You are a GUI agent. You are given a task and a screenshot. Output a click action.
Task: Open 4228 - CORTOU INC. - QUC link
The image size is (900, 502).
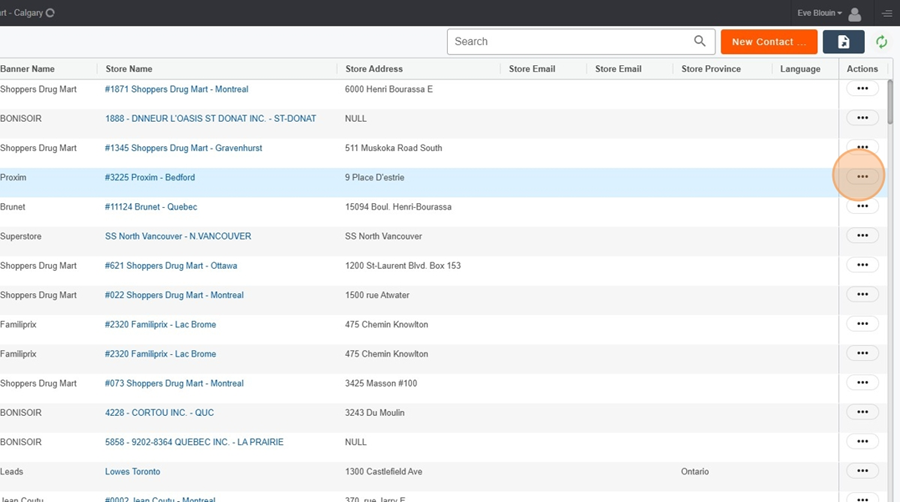tap(159, 413)
